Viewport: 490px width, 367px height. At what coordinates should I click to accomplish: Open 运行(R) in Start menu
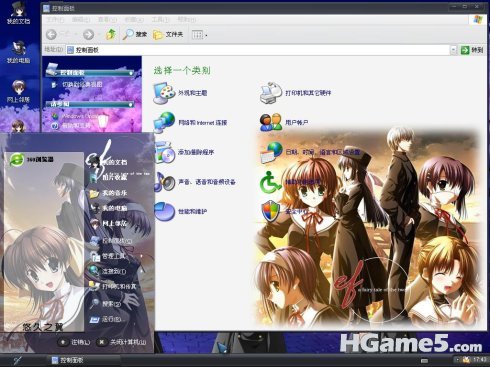pos(106,319)
